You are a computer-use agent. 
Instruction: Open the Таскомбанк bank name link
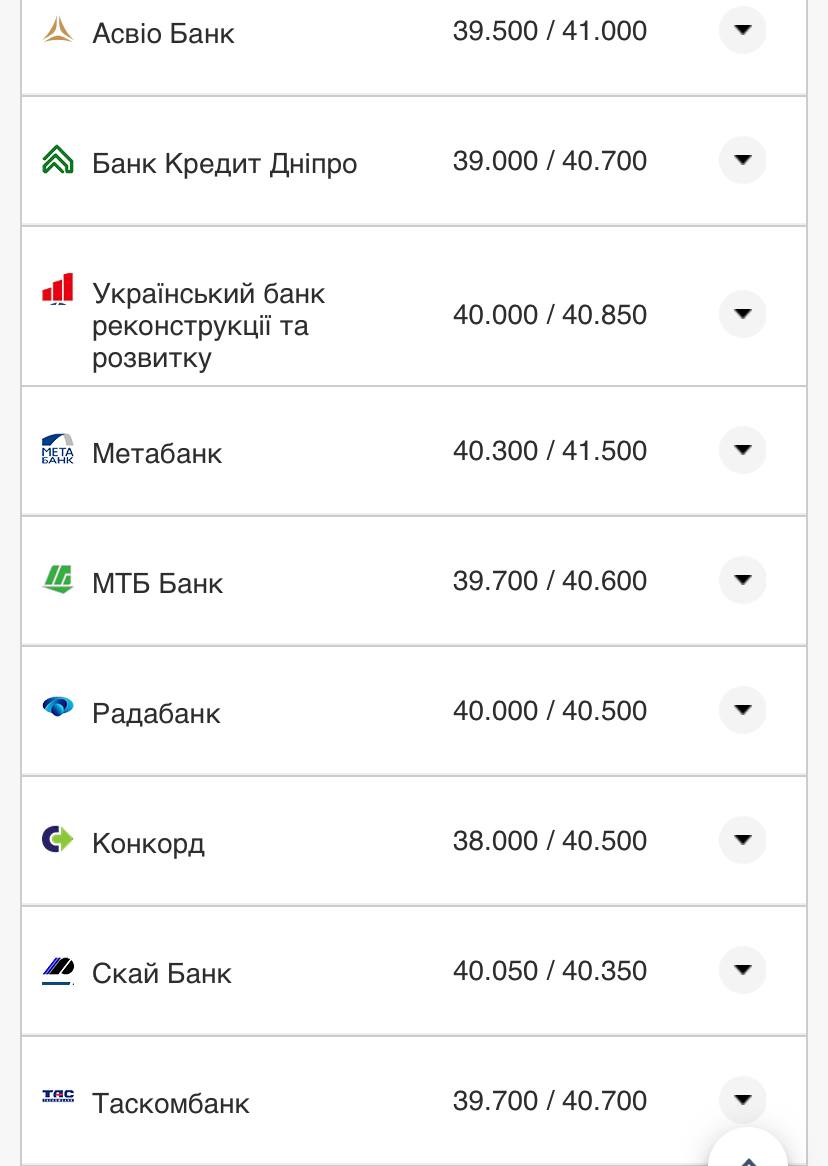click(x=170, y=1103)
